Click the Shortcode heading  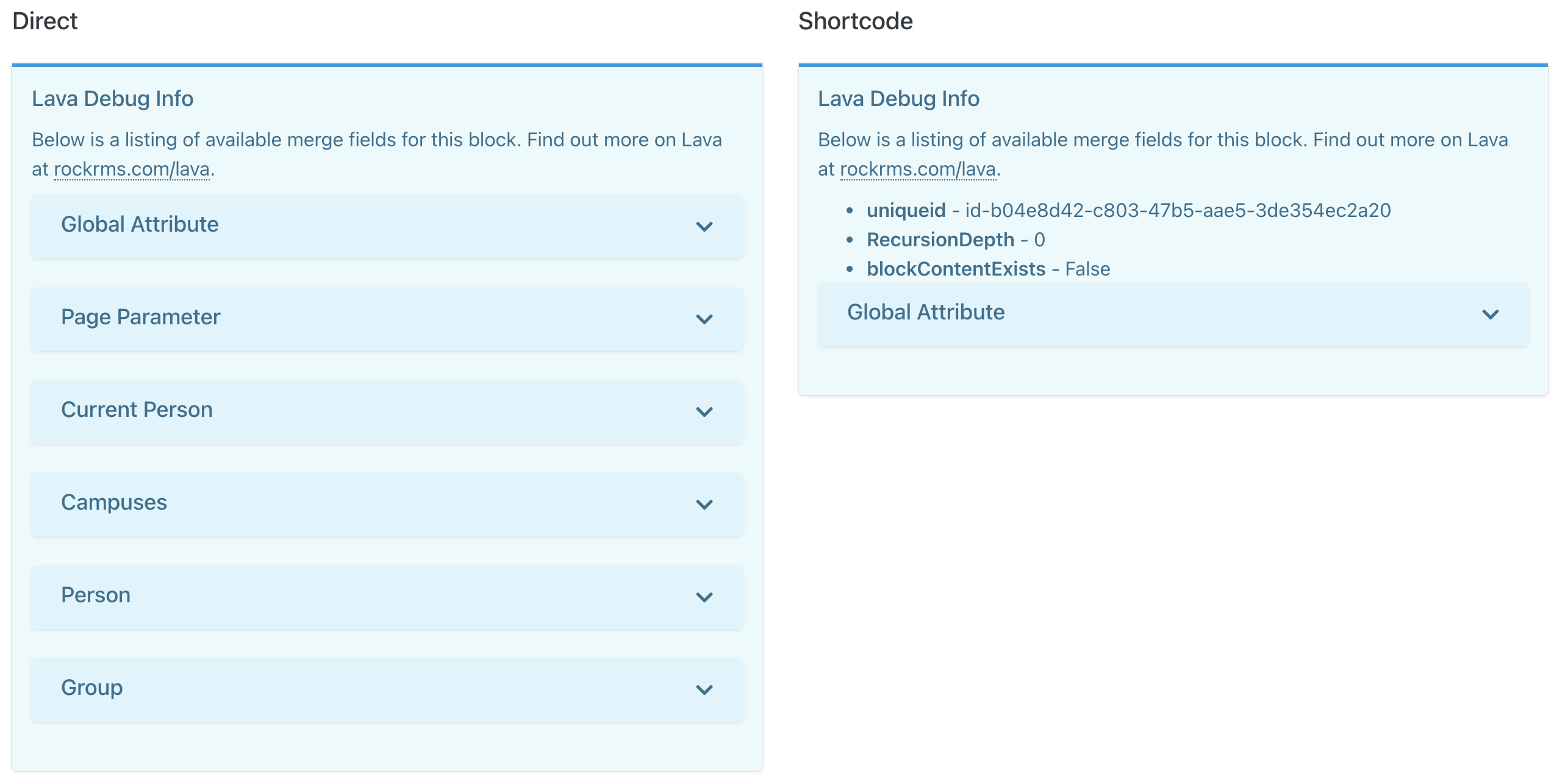click(x=856, y=20)
